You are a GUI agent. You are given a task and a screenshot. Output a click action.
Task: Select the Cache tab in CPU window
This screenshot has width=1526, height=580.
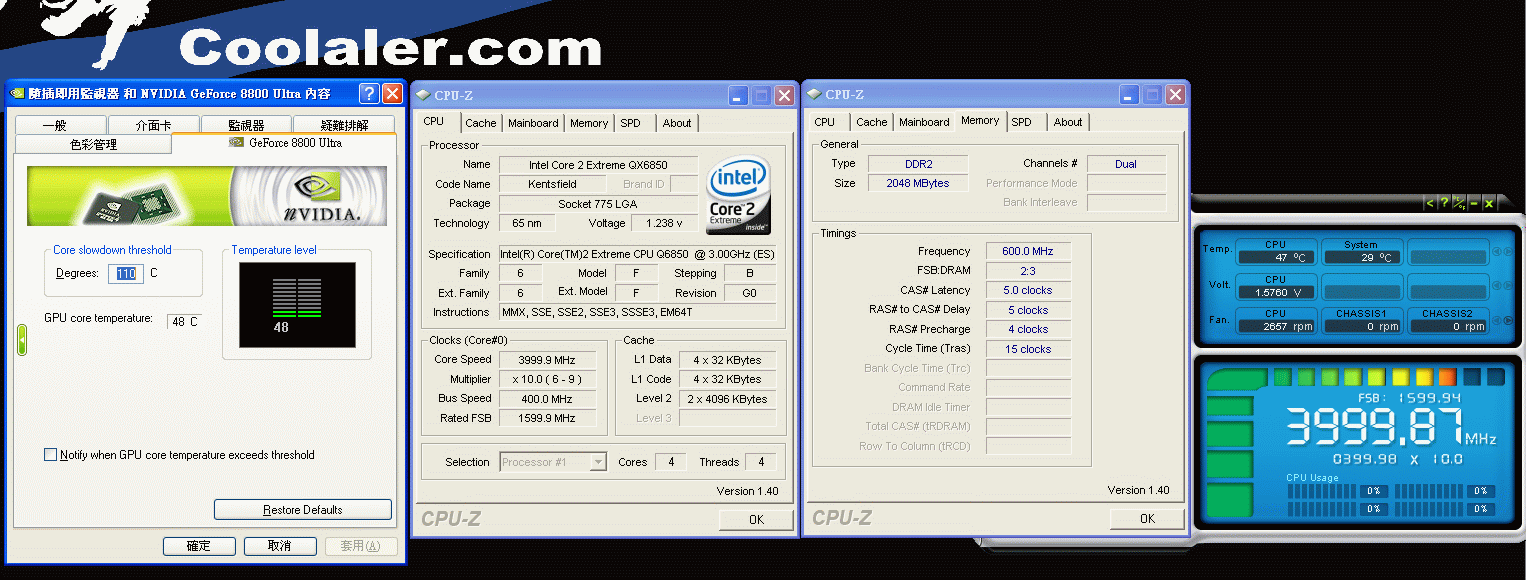[x=480, y=123]
